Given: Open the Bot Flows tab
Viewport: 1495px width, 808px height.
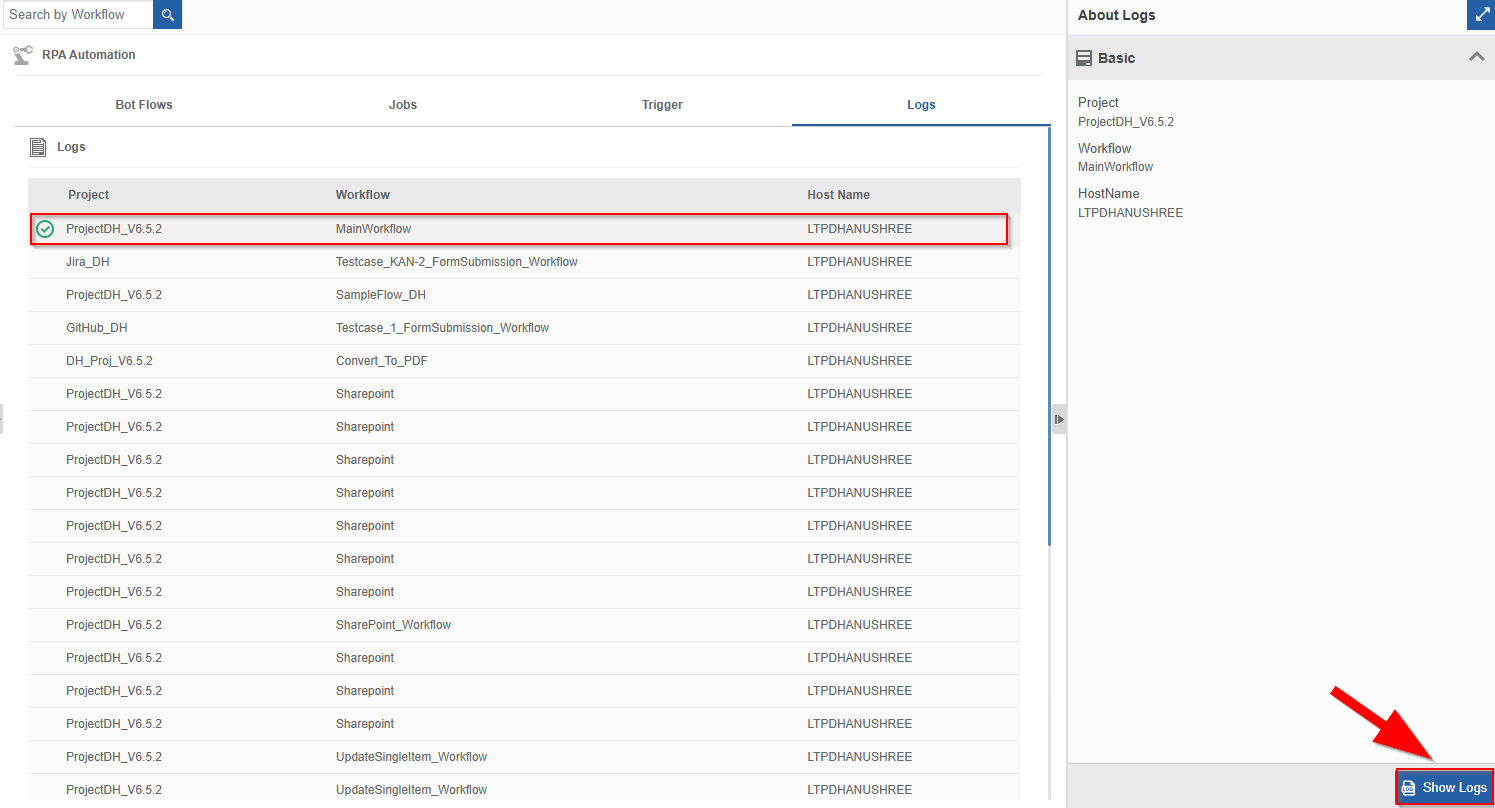Looking at the screenshot, I should (x=144, y=105).
